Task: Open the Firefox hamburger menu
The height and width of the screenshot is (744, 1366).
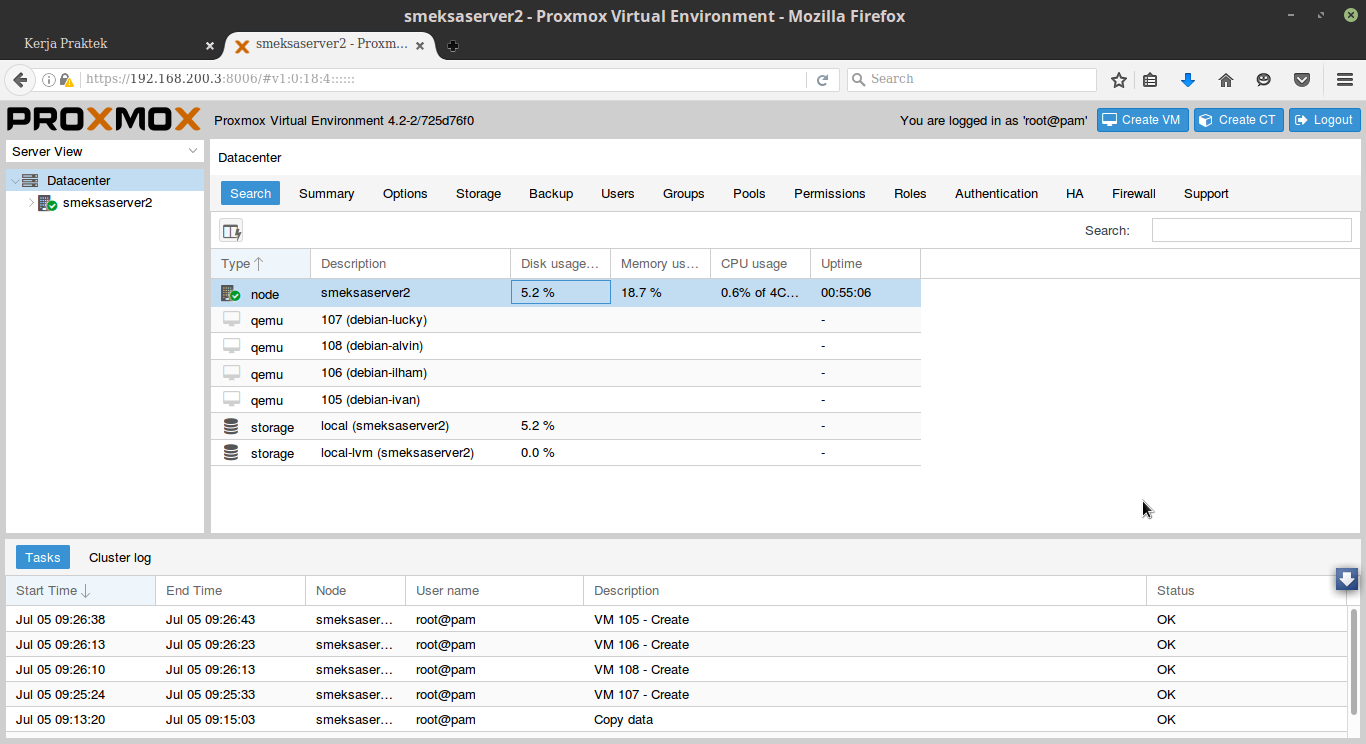Action: tap(1345, 80)
